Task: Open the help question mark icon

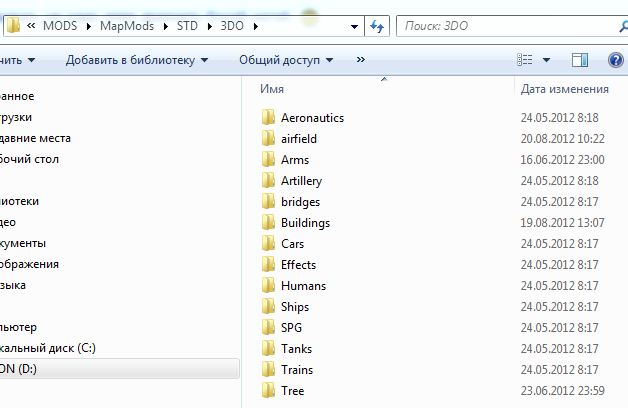Action: click(x=616, y=60)
